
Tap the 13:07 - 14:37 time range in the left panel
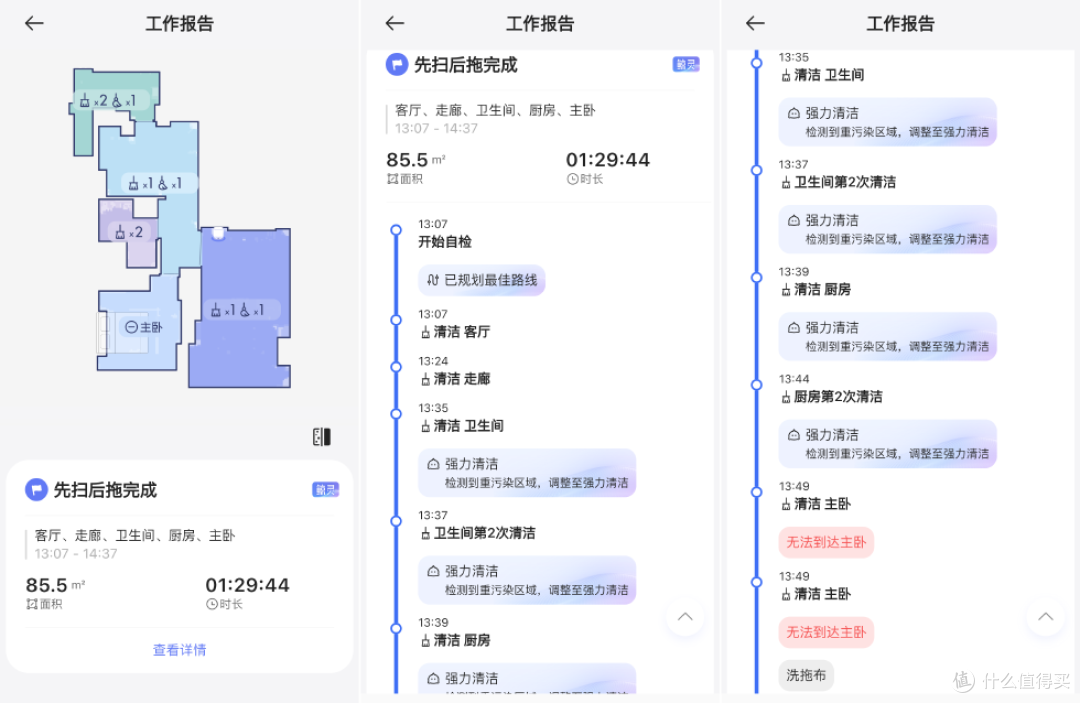click(76, 554)
